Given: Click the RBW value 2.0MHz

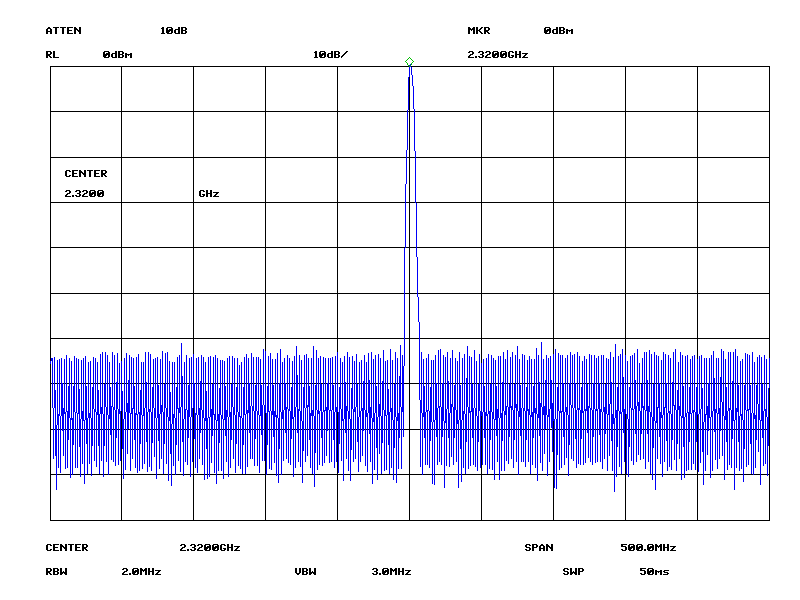Looking at the screenshot, I should (x=141, y=571).
